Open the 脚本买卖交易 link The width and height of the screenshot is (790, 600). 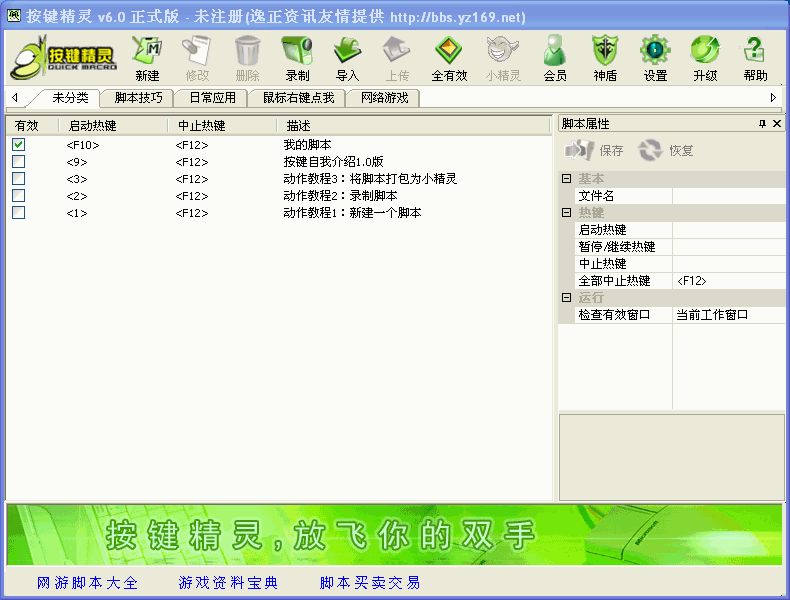click(370, 583)
